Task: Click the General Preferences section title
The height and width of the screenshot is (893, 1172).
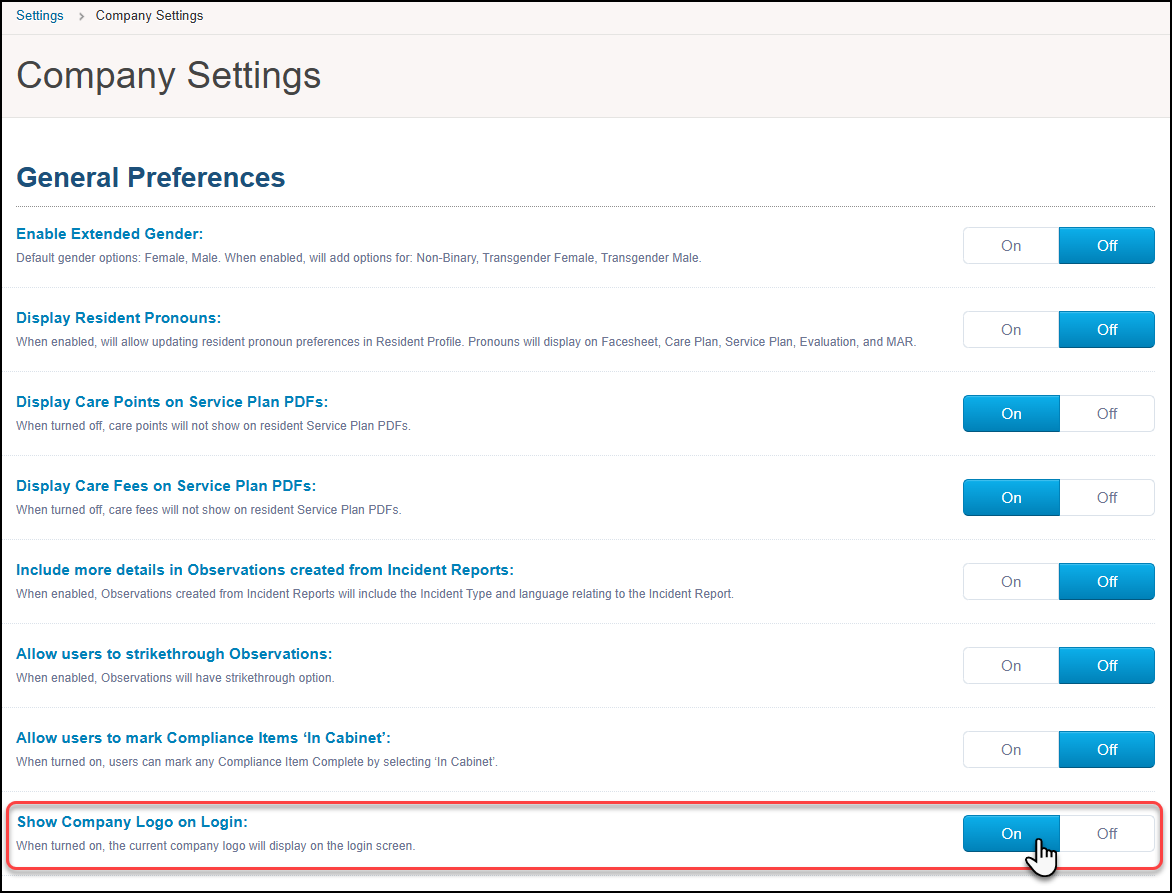Action: click(150, 177)
